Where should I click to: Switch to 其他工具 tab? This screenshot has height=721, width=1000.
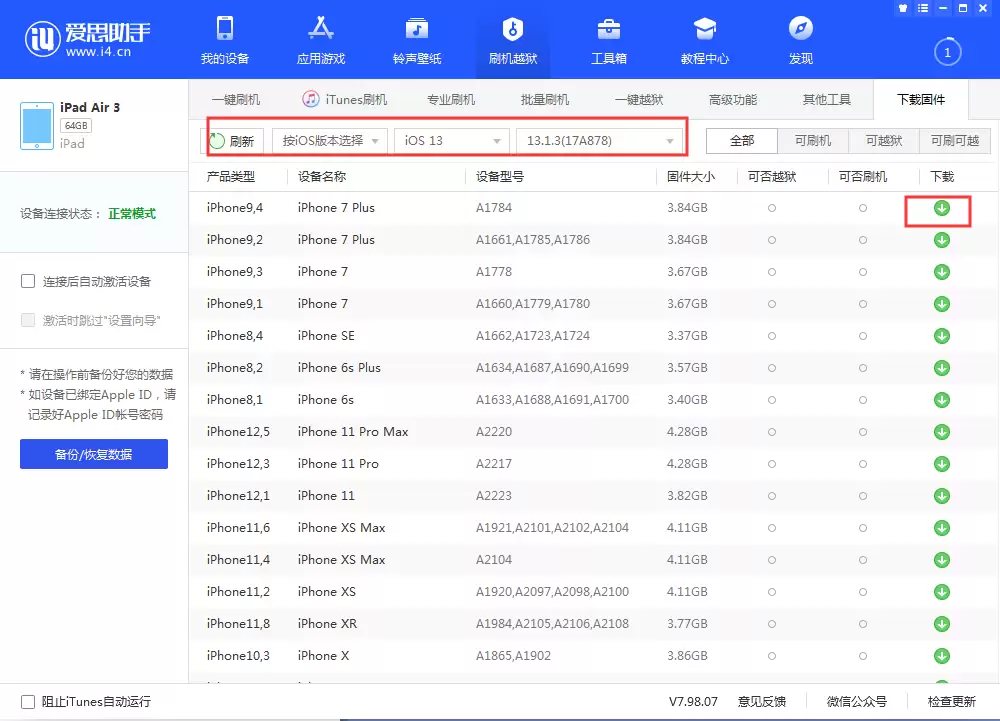[827, 99]
